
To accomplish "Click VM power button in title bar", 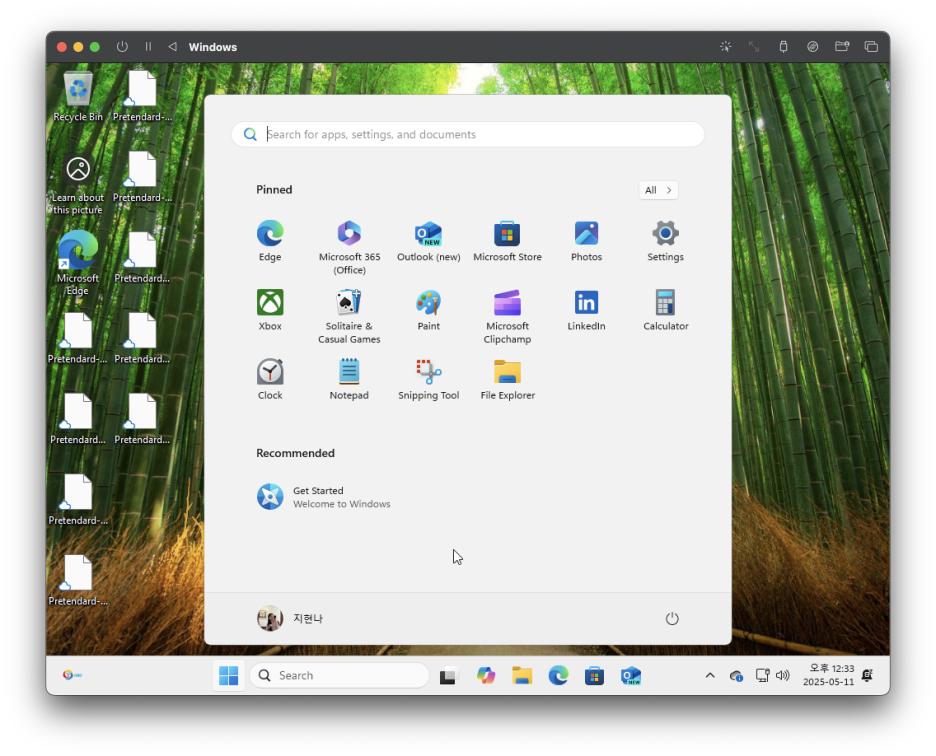I will click(x=122, y=47).
